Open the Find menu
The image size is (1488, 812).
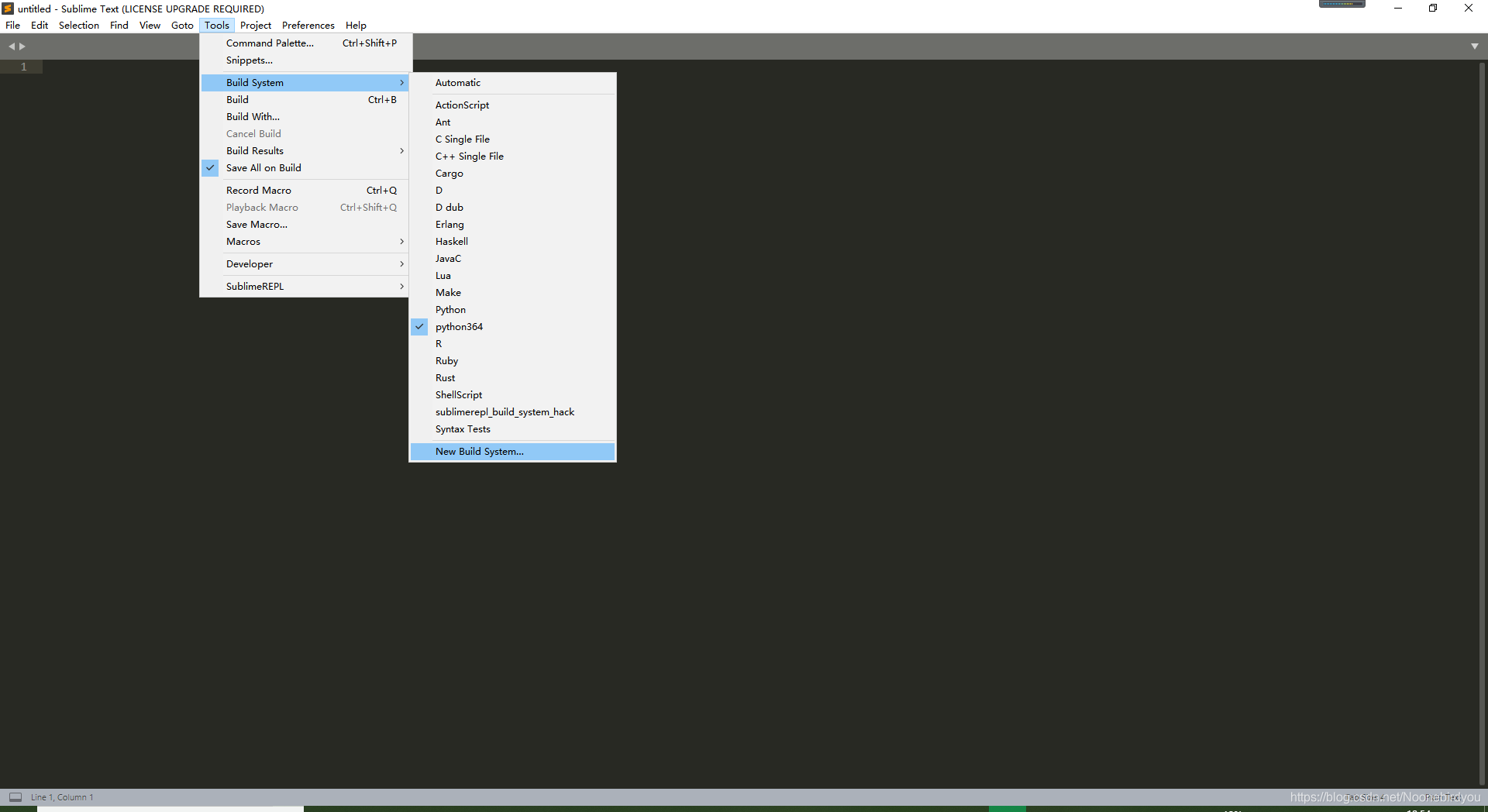[119, 26]
